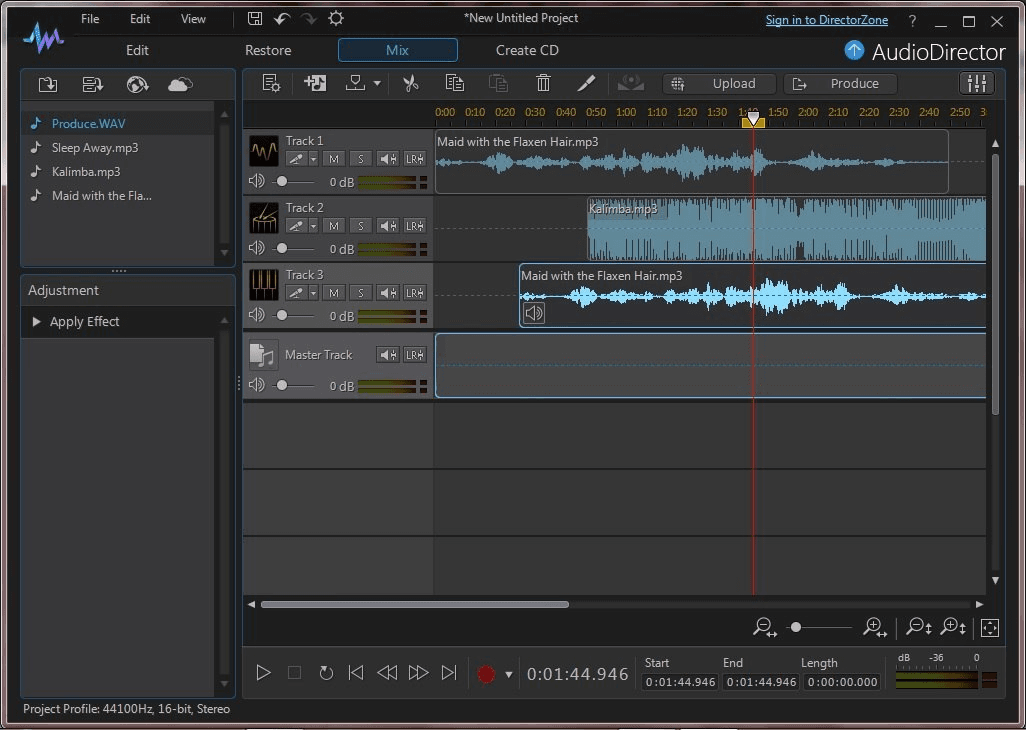Click Sign in to DirectorZone link

[x=826, y=20]
